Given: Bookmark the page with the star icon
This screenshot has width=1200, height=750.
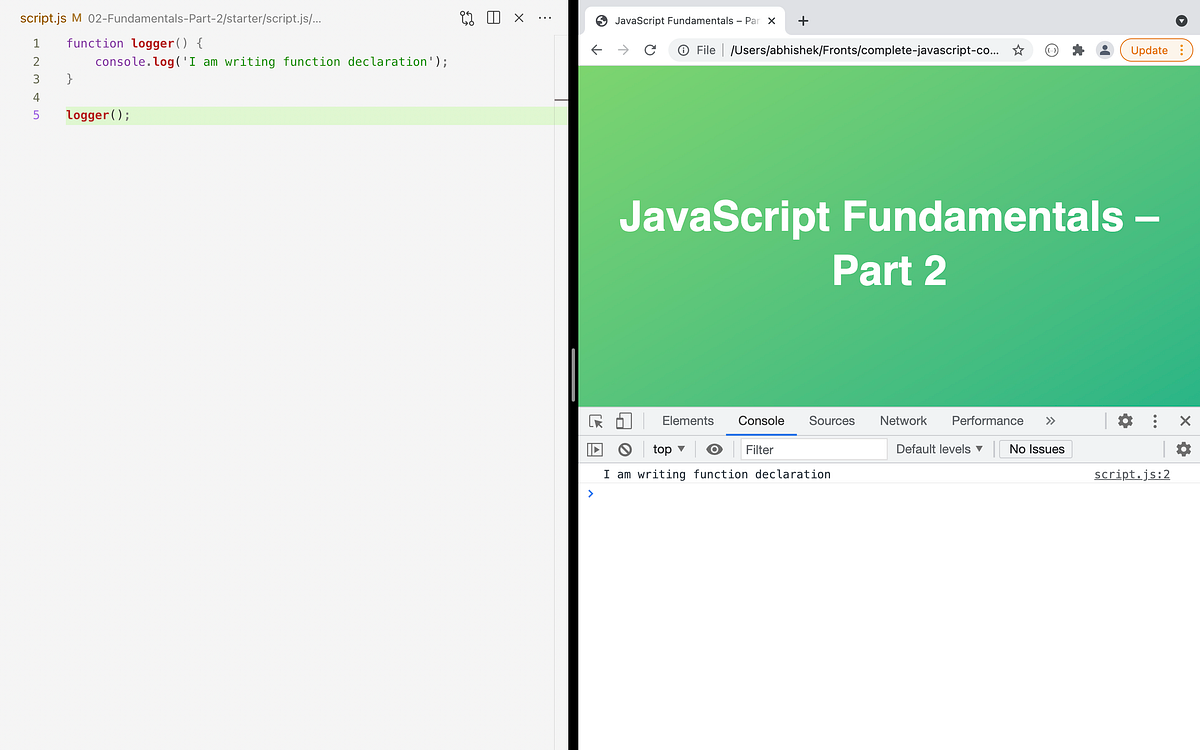Looking at the screenshot, I should (1018, 49).
